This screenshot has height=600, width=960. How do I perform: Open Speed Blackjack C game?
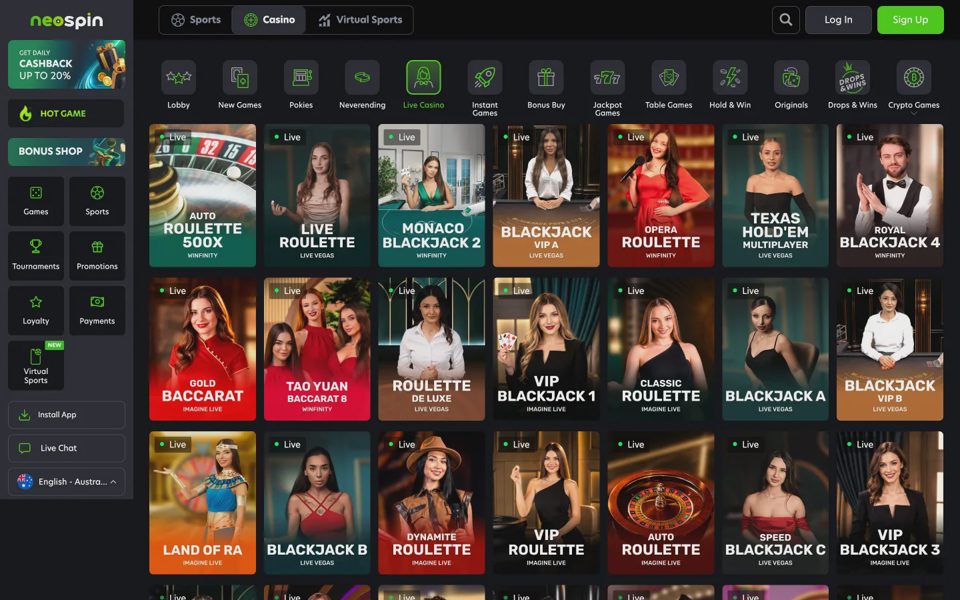tap(775, 503)
